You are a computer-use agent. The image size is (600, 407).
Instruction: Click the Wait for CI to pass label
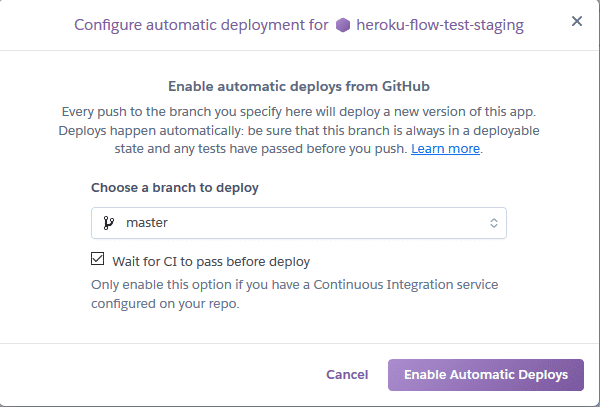coord(211,262)
